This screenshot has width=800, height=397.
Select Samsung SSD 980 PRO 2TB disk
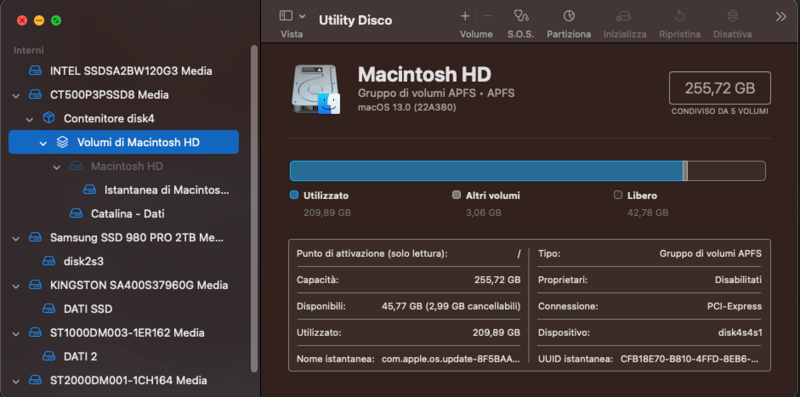point(137,237)
